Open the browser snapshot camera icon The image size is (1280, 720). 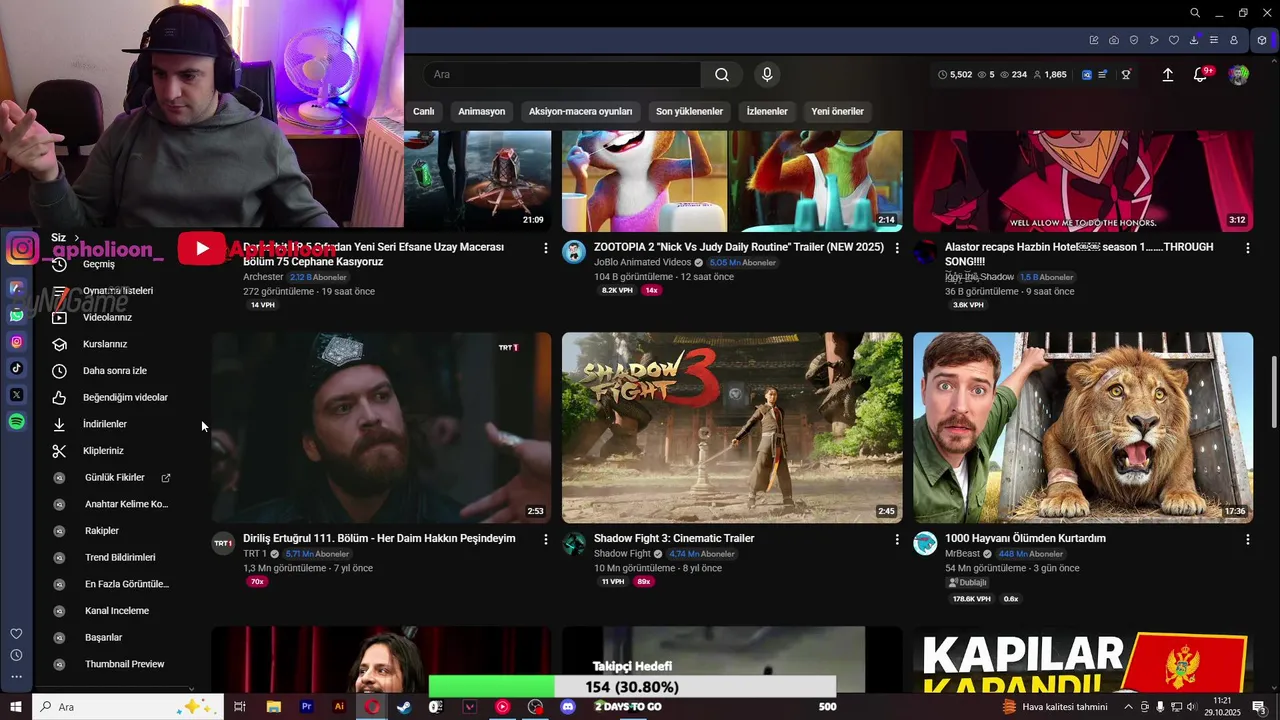1114,40
